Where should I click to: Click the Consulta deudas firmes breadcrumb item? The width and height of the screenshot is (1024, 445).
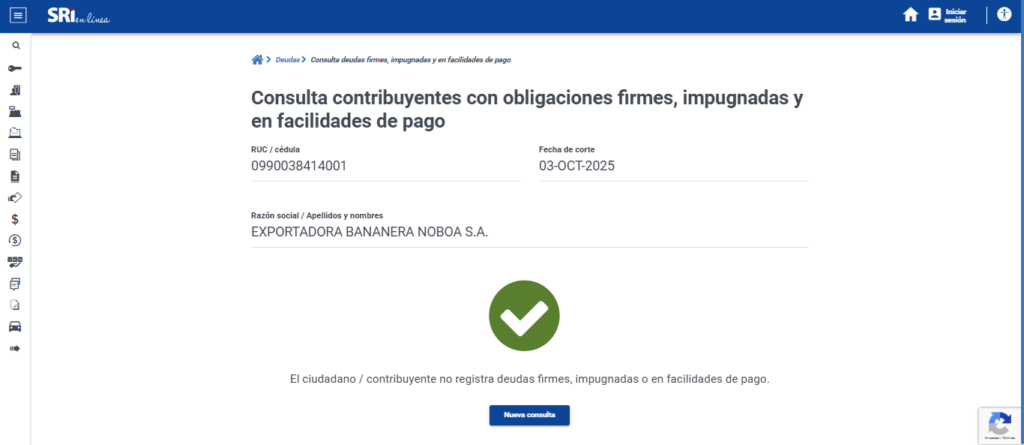411,60
